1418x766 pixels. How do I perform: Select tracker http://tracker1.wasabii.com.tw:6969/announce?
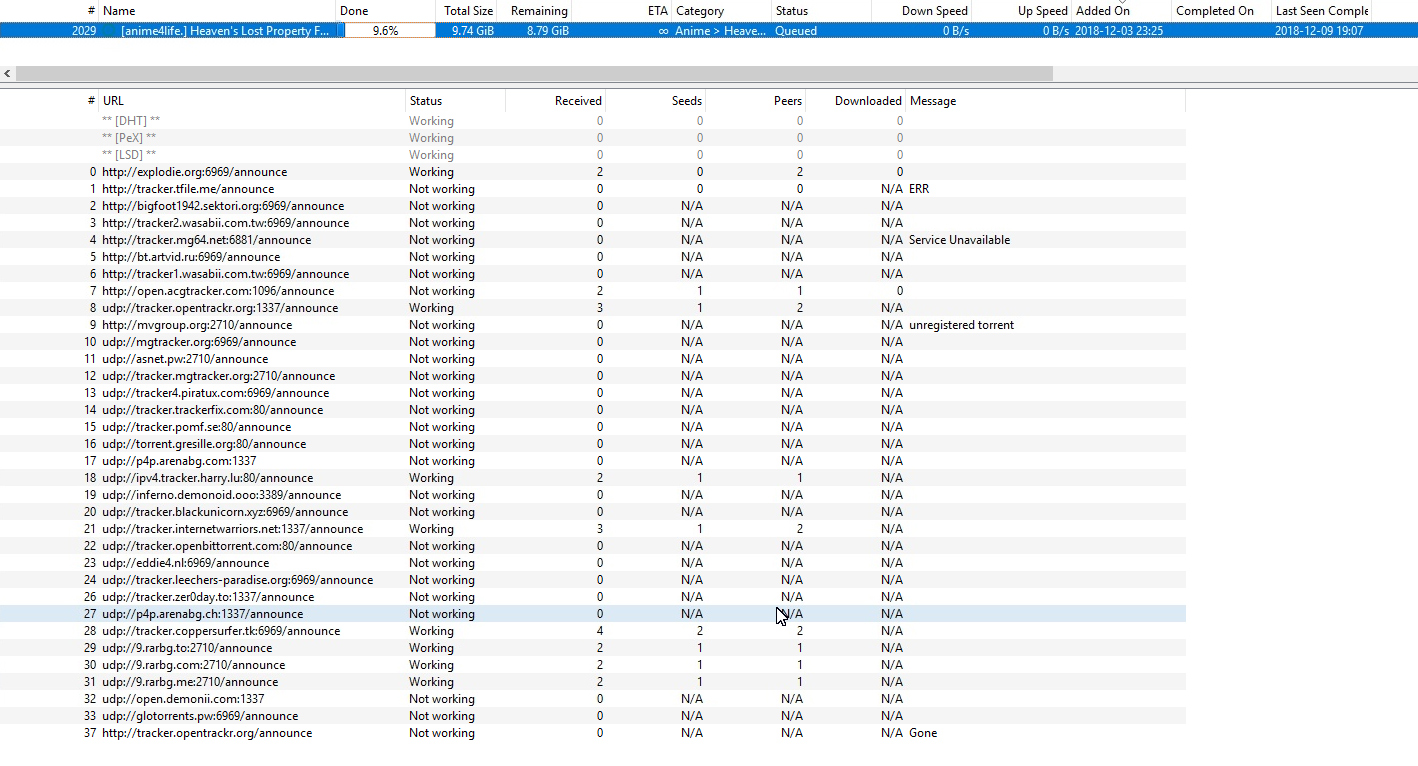(593, 274)
